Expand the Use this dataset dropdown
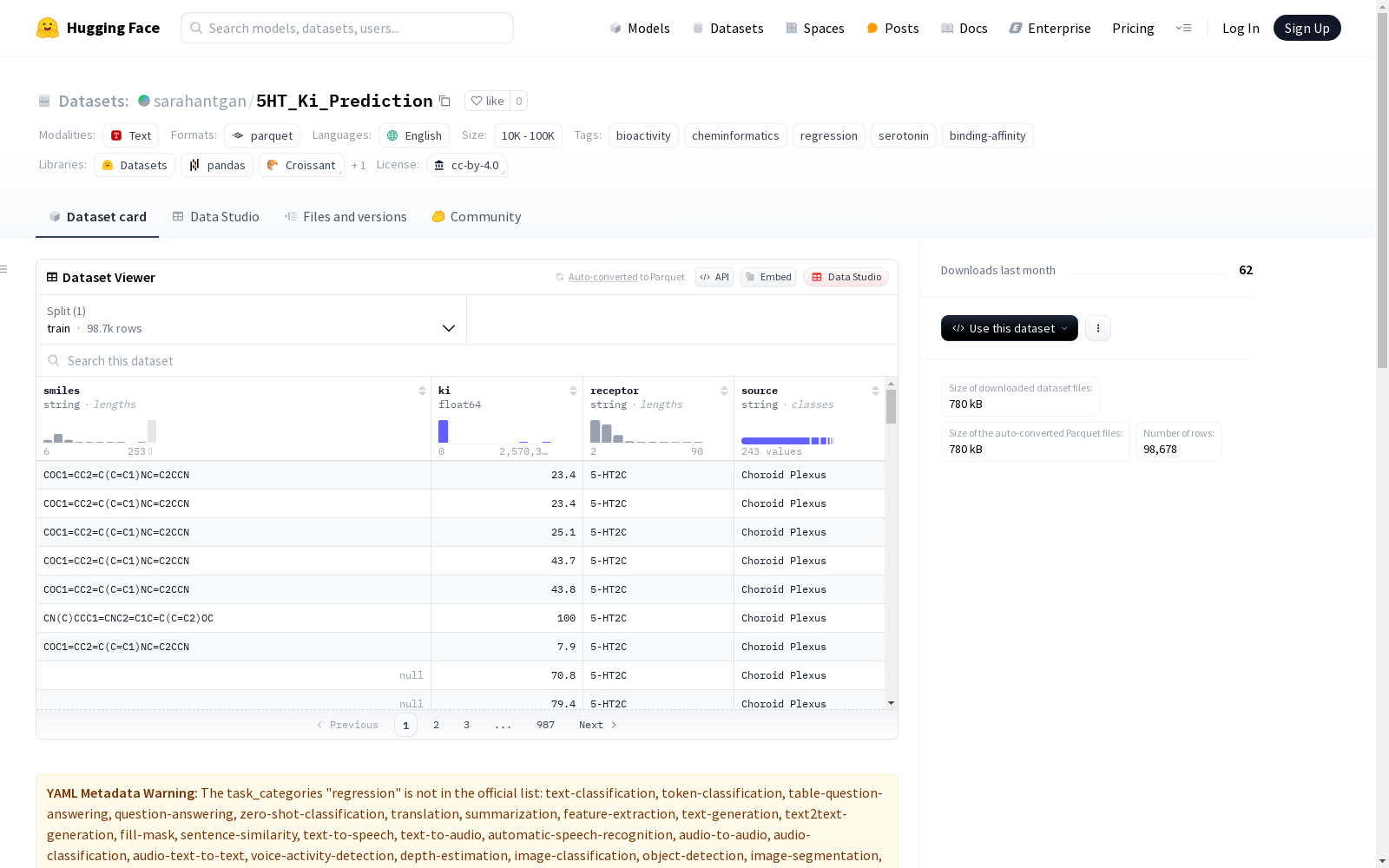 coord(1010,328)
